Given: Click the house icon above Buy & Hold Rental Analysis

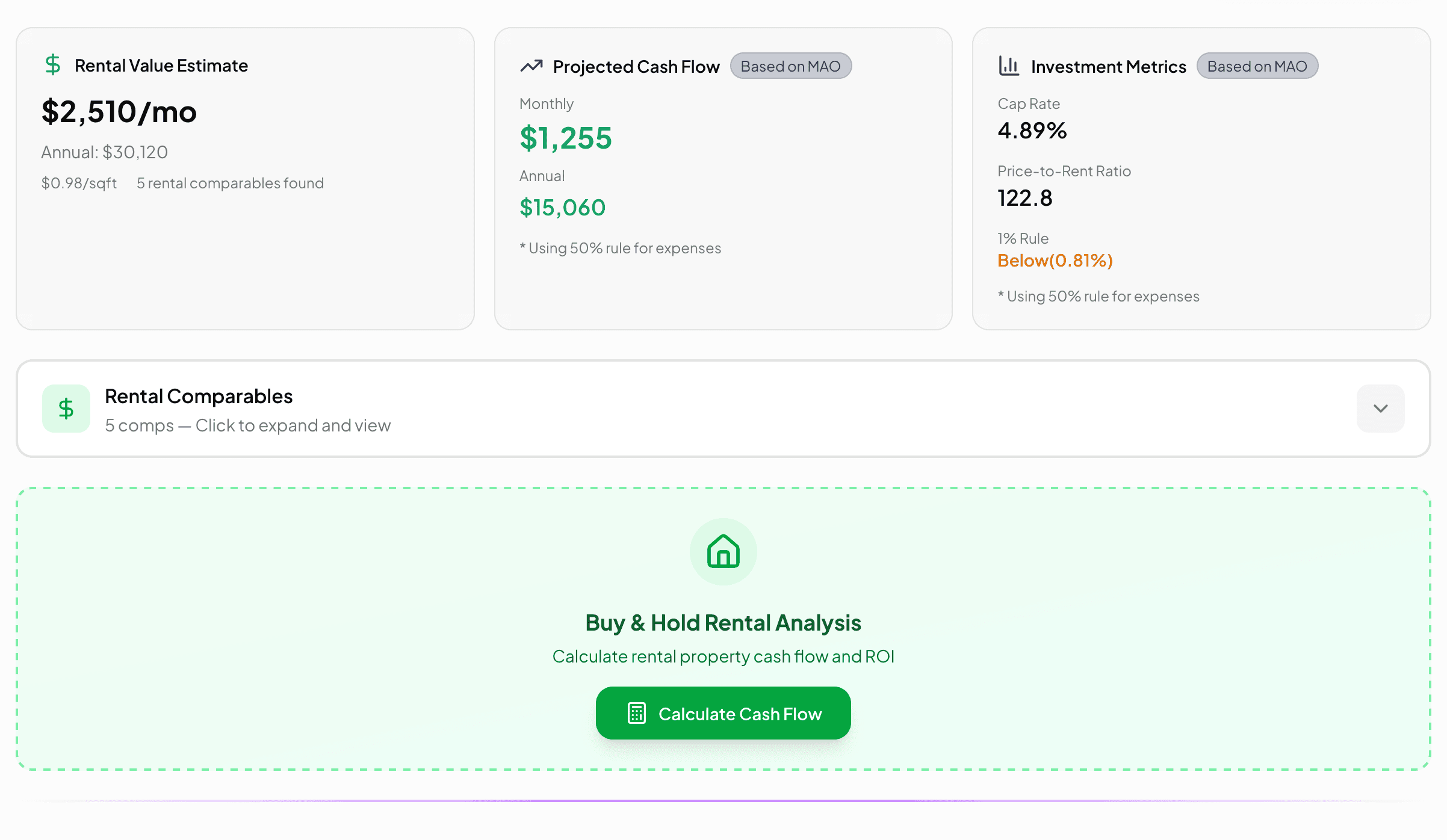Looking at the screenshot, I should [x=723, y=551].
